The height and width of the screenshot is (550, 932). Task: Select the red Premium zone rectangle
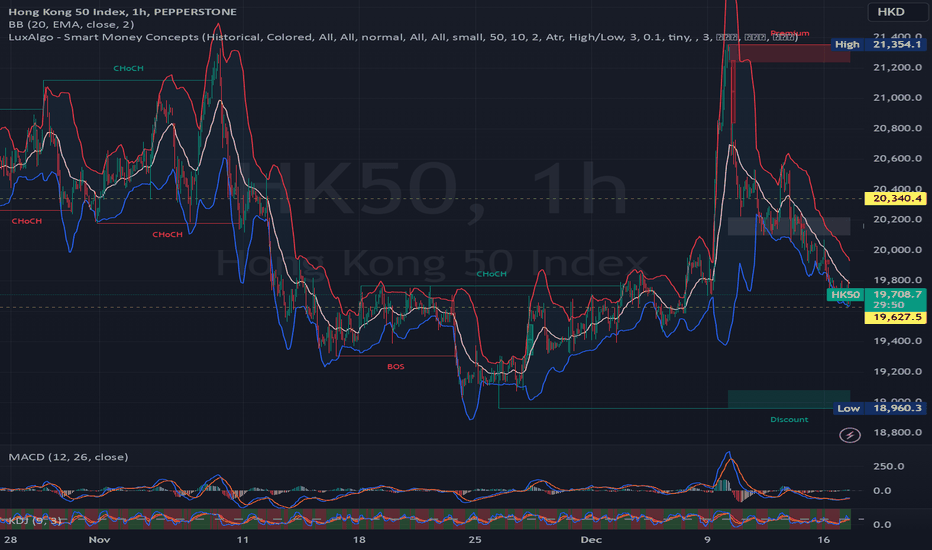click(788, 53)
